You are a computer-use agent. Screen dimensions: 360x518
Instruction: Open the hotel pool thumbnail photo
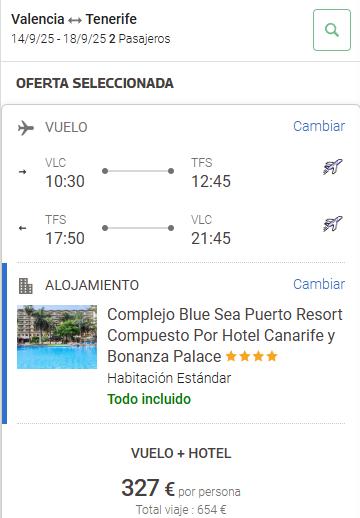tap(57, 337)
